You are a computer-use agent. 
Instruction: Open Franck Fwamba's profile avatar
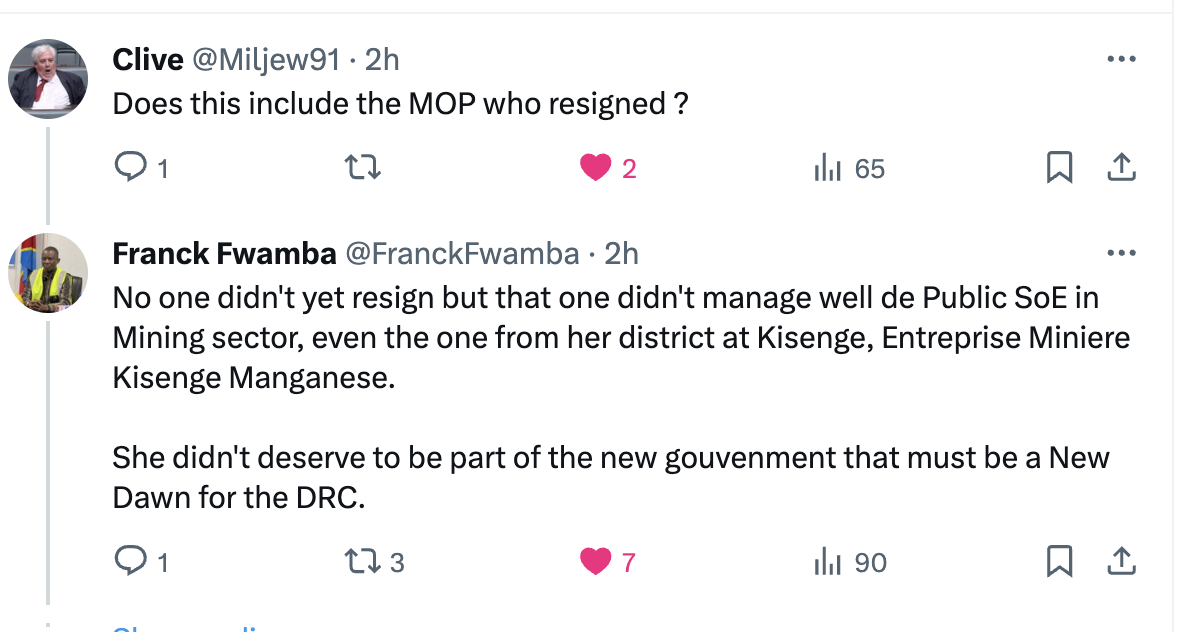[48, 273]
